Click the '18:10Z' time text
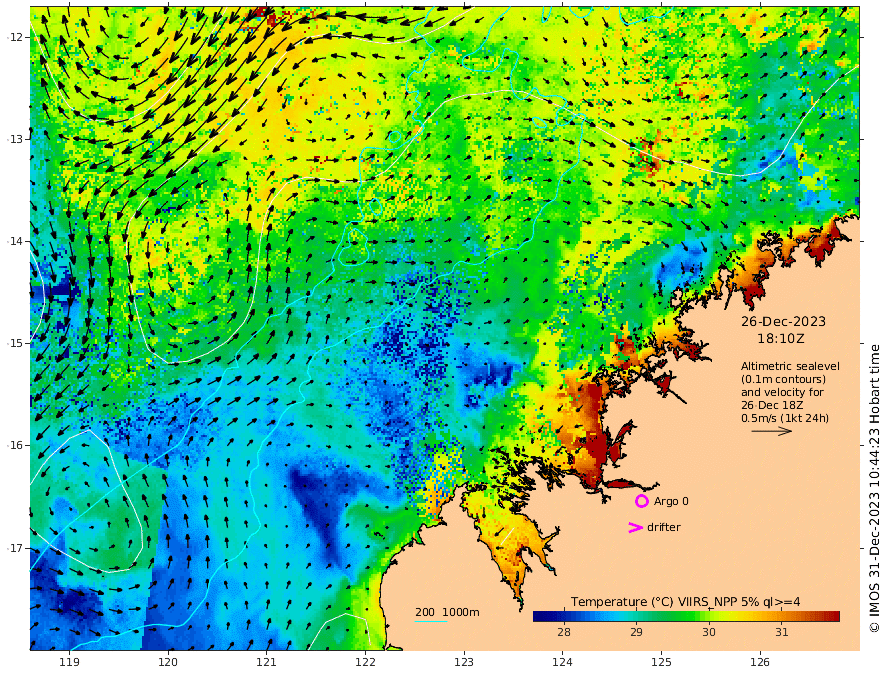Image resolution: width=880 pixels, height=680 pixels. (781, 339)
